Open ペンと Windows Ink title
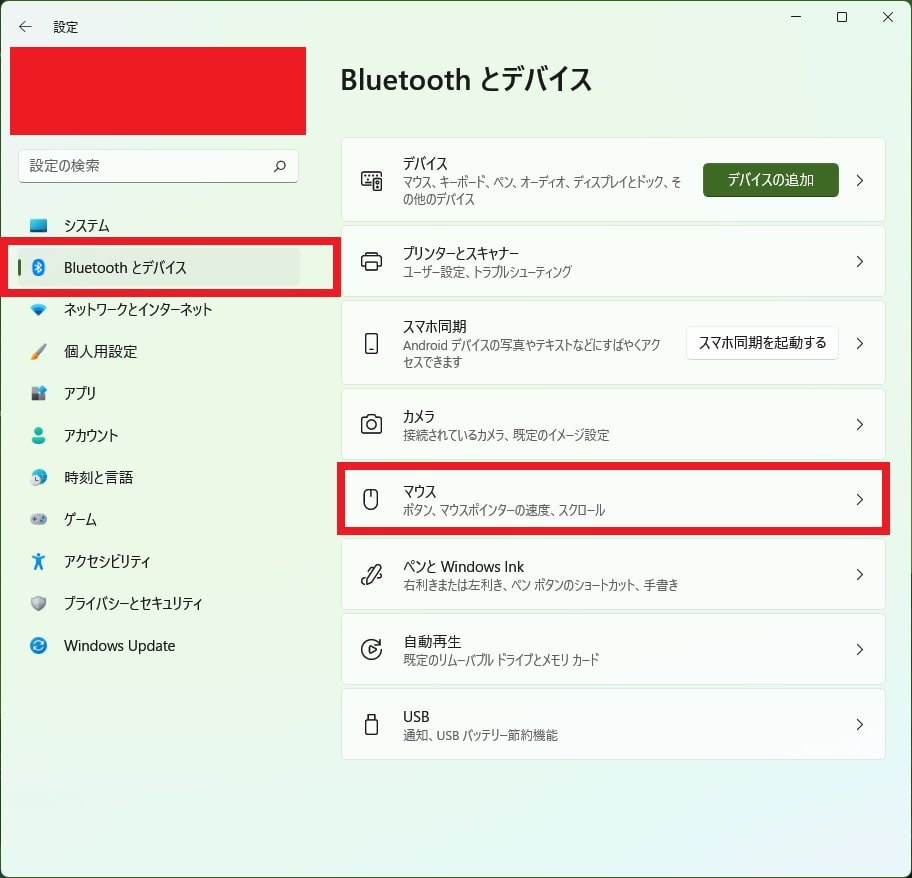912x878 pixels. click(464, 566)
